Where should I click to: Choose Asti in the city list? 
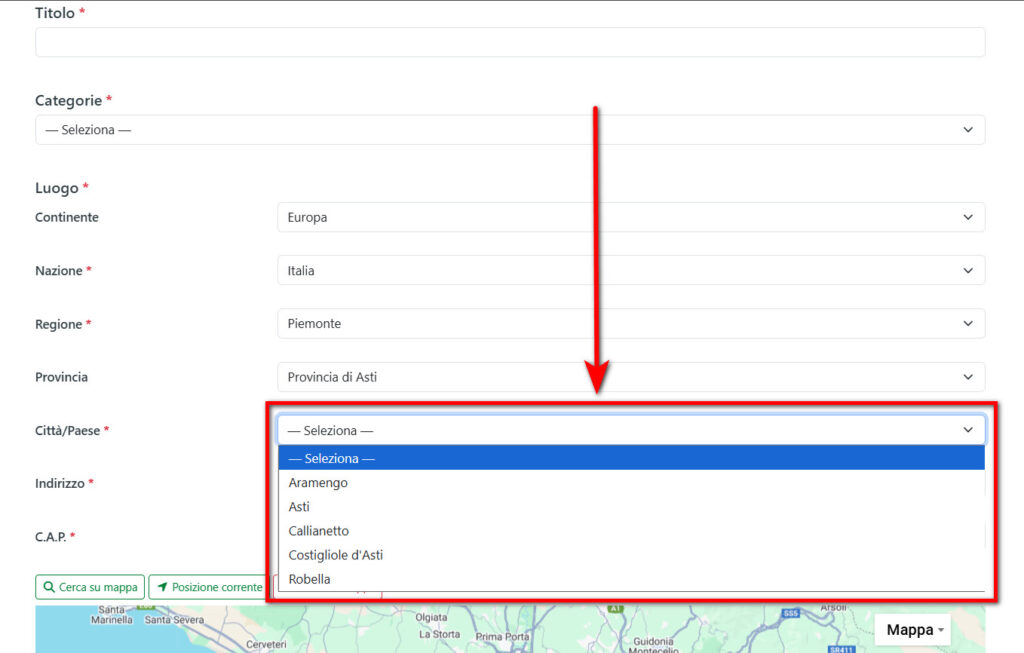pyautogui.click(x=299, y=507)
